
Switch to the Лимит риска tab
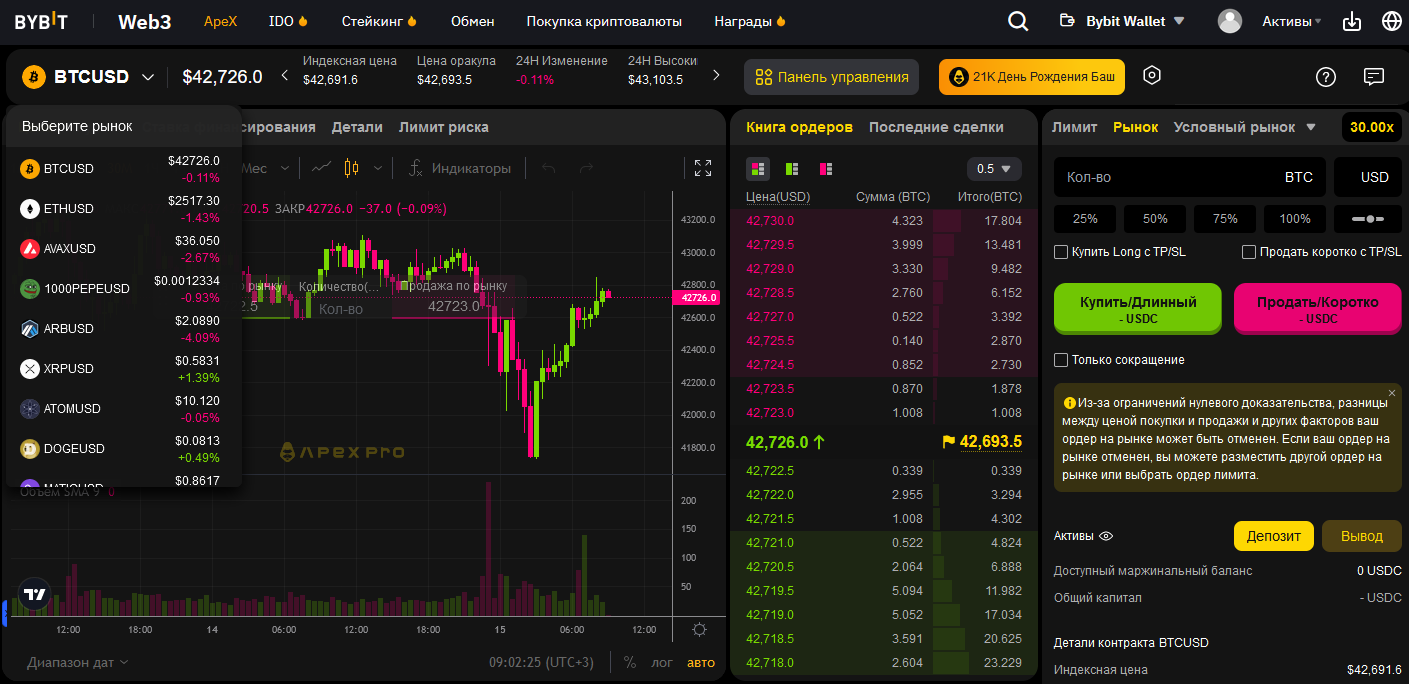click(444, 127)
